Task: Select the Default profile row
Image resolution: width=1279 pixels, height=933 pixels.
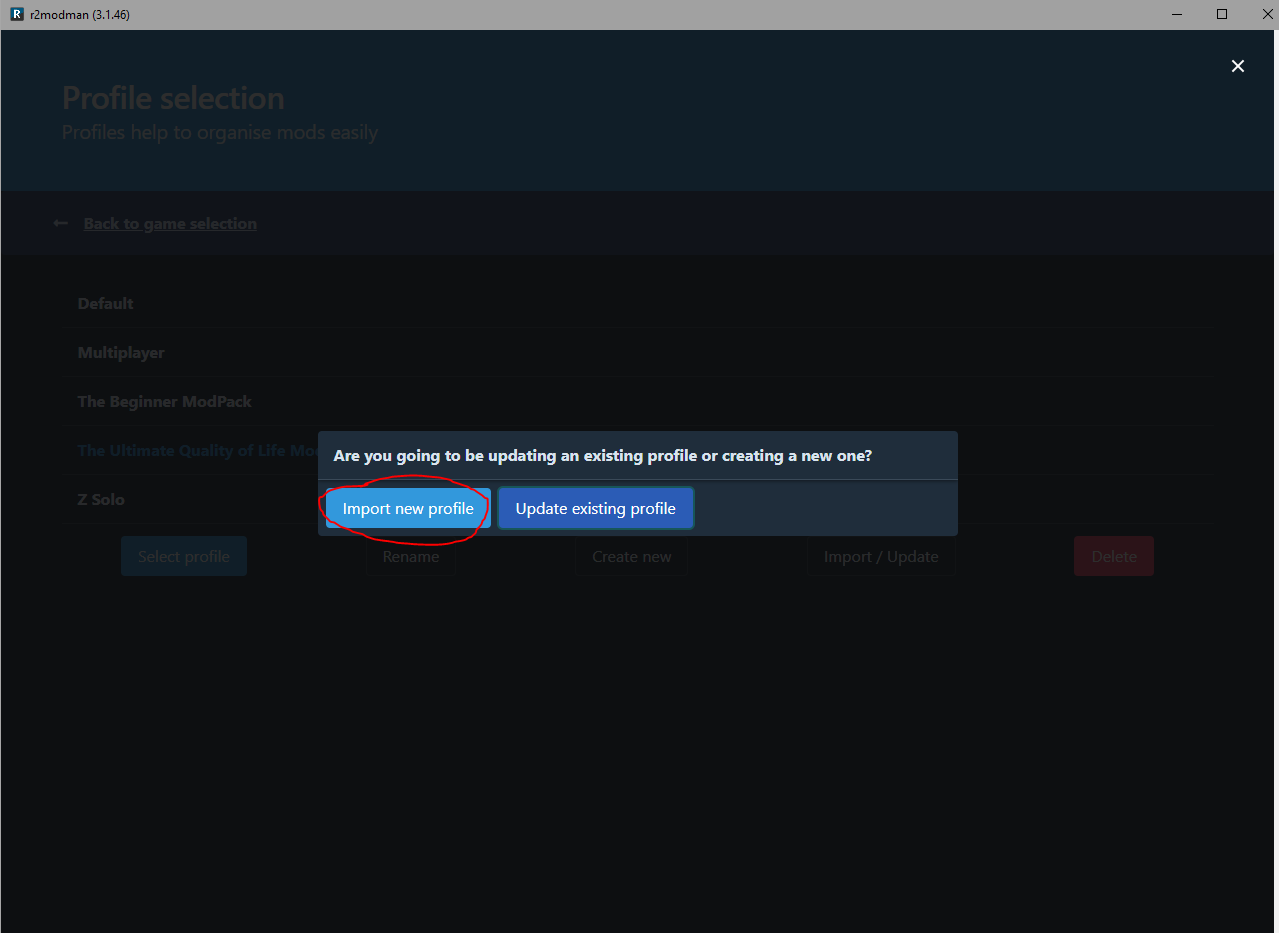Action: pyautogui.click(x=640, y=303)
